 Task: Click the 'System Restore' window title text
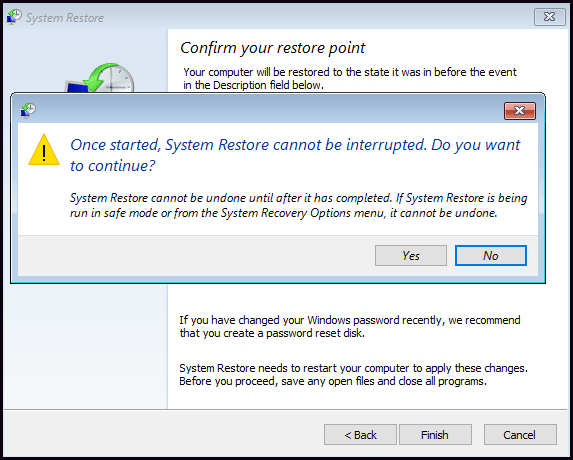coord(65,18)
